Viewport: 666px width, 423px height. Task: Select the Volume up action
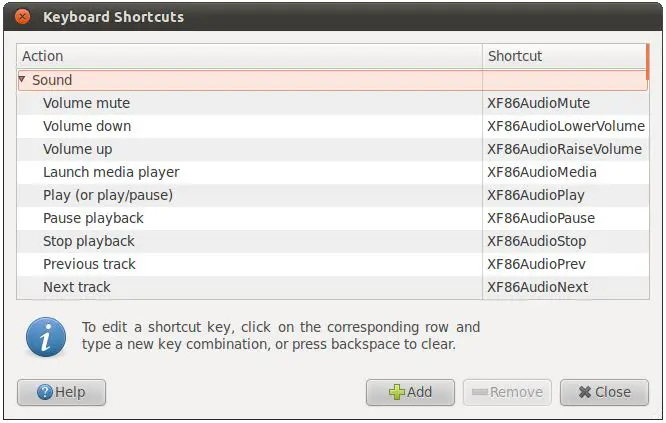pos(78,149)
